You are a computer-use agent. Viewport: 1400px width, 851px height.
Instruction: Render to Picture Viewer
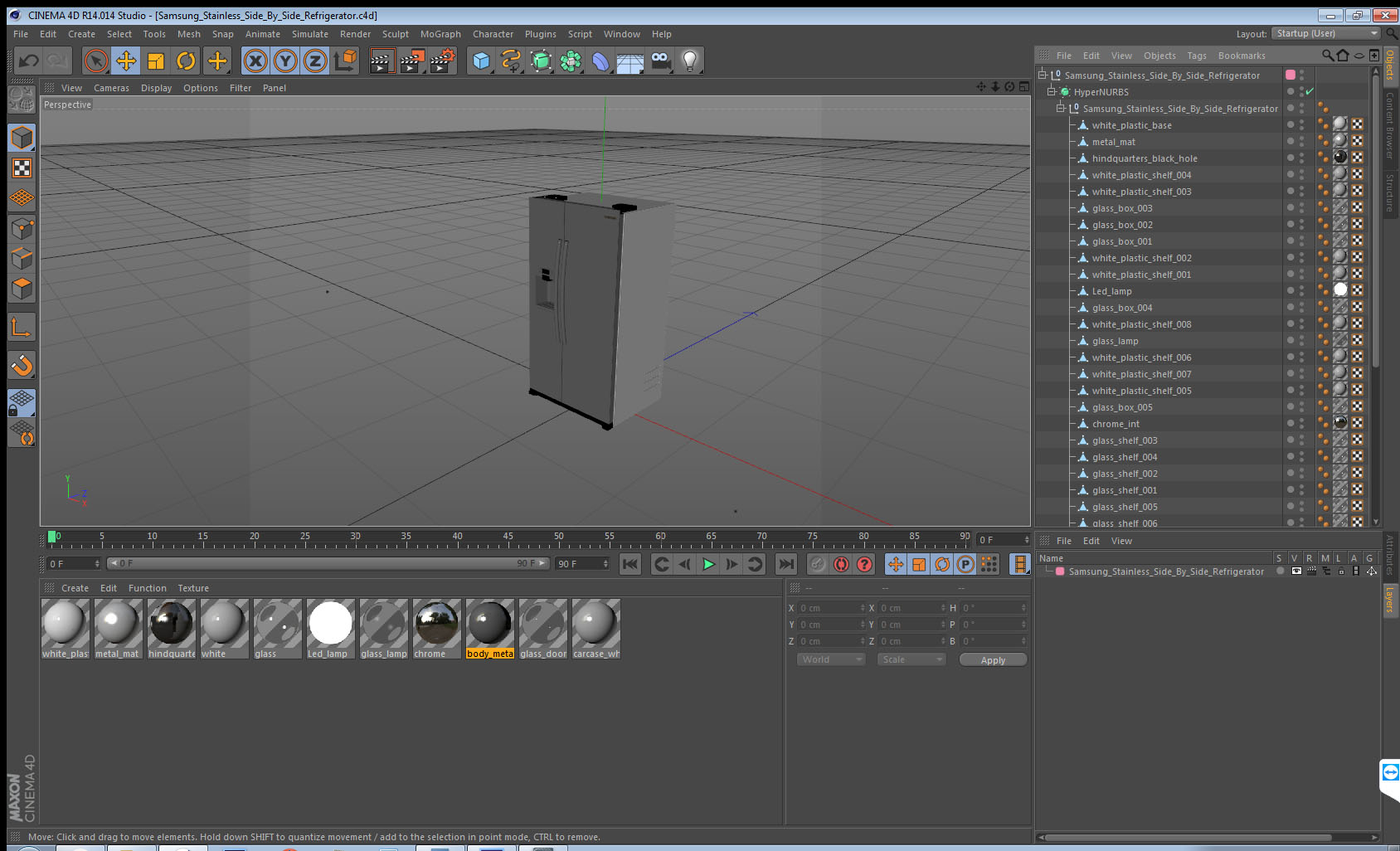click(412, 61)
